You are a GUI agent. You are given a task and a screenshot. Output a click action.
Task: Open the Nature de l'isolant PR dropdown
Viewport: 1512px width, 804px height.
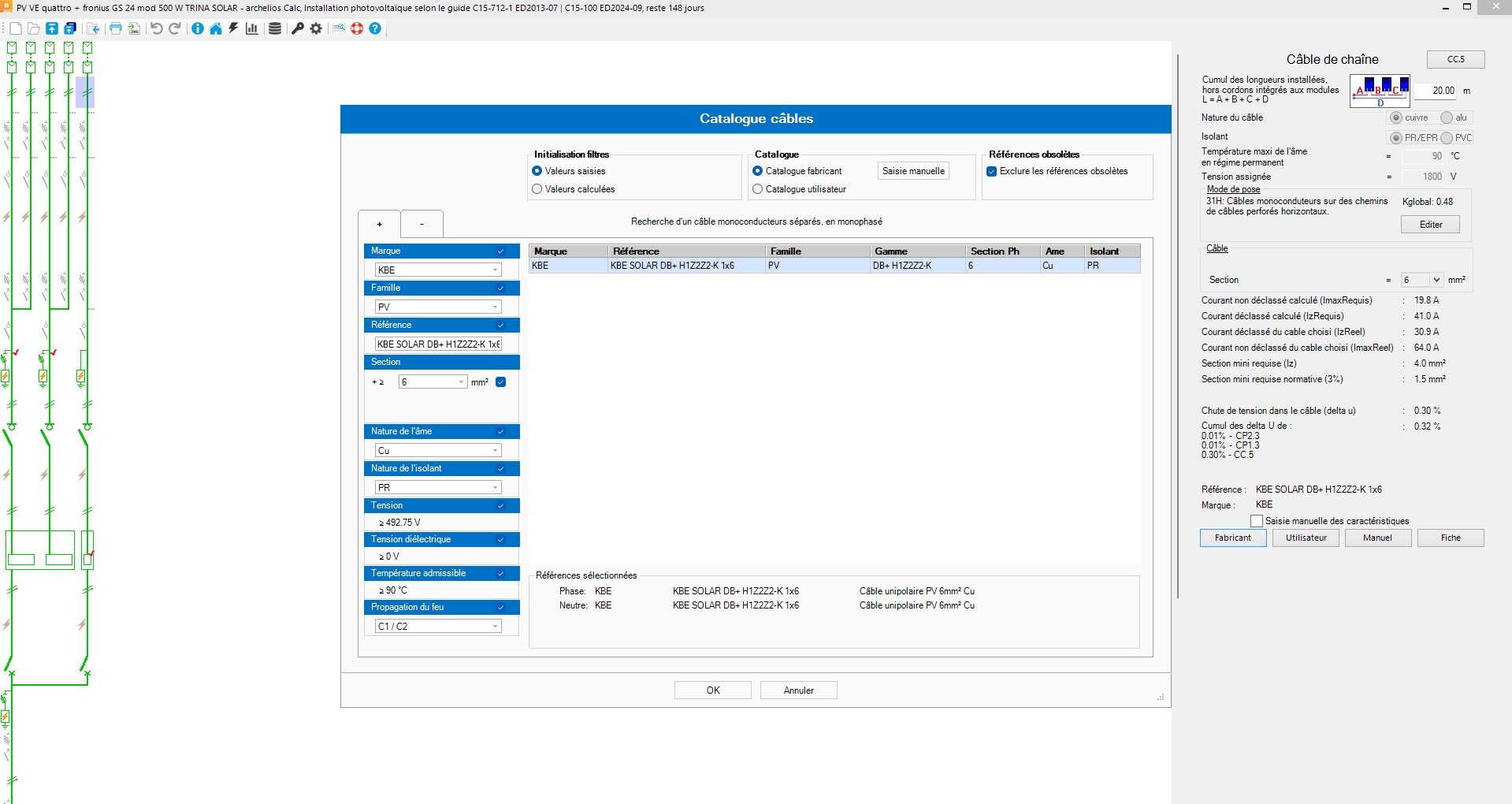tap(438, 487)
